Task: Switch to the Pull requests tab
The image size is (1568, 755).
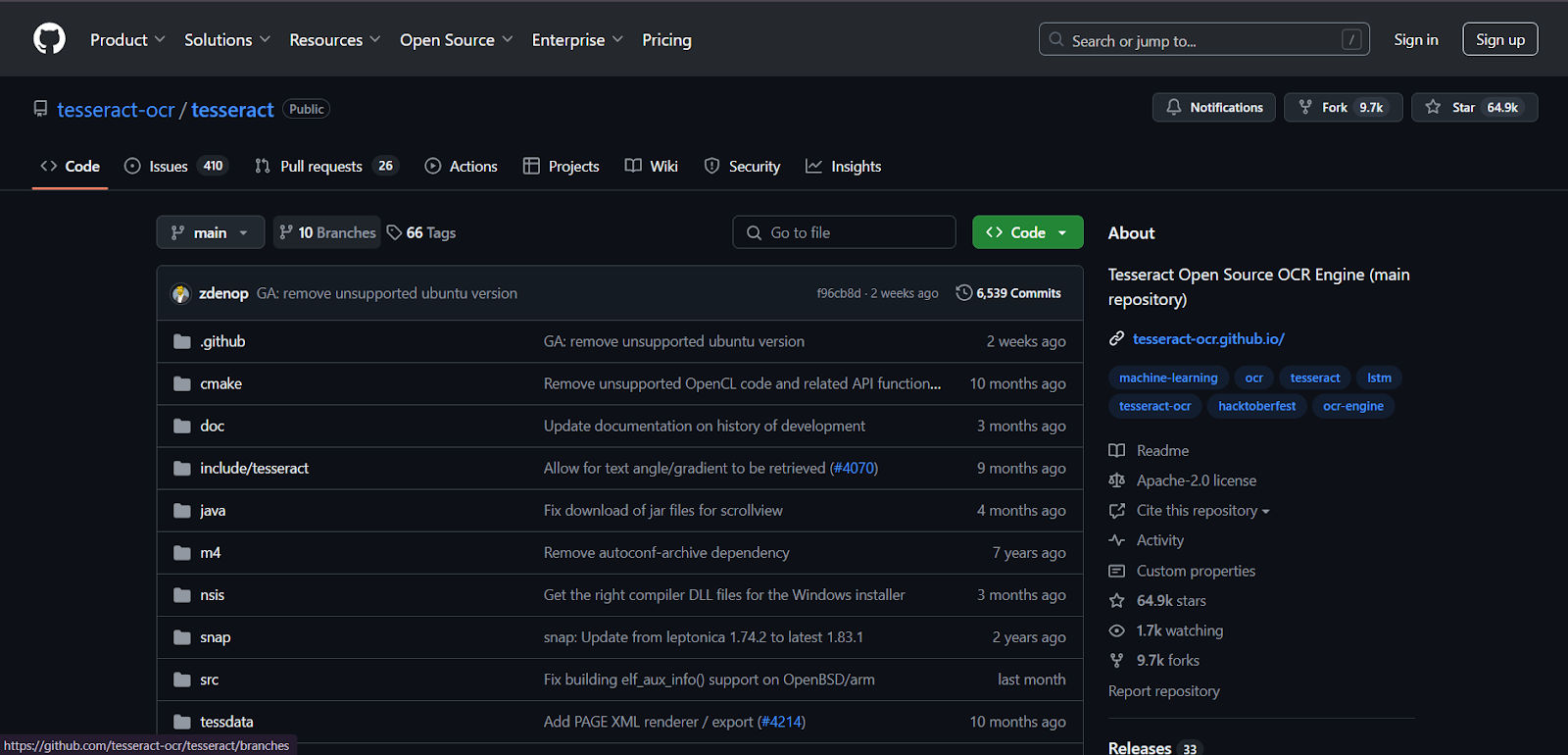Action: (326, 167)
